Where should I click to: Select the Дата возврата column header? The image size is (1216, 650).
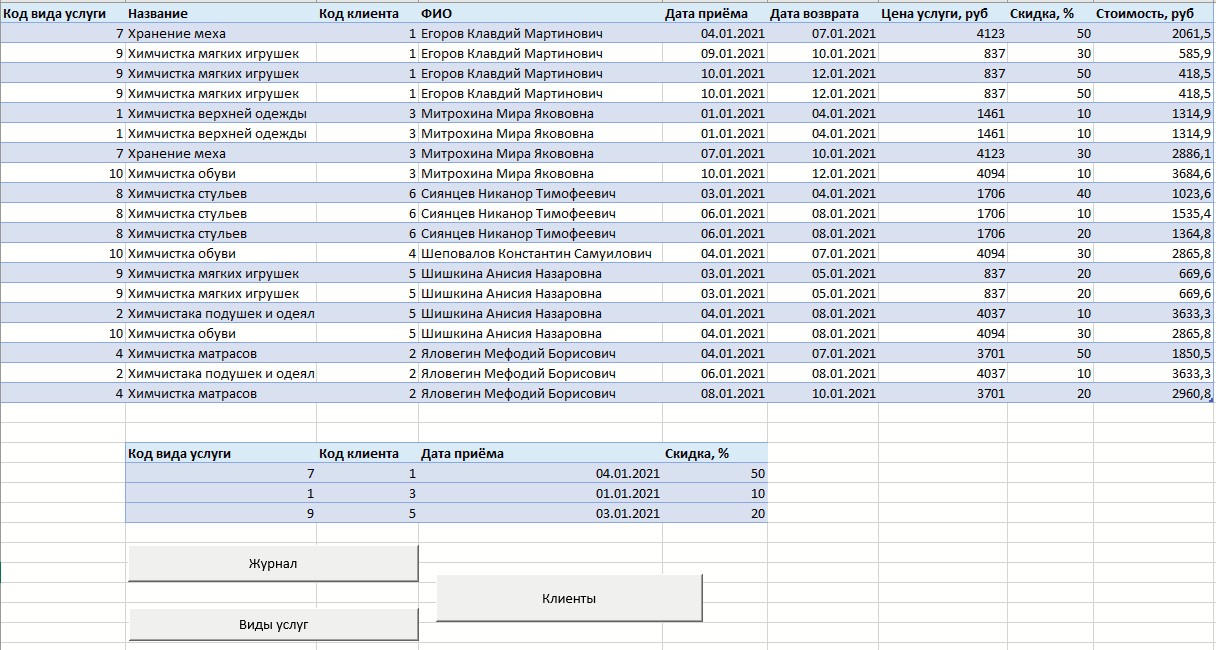pos(823,14)
